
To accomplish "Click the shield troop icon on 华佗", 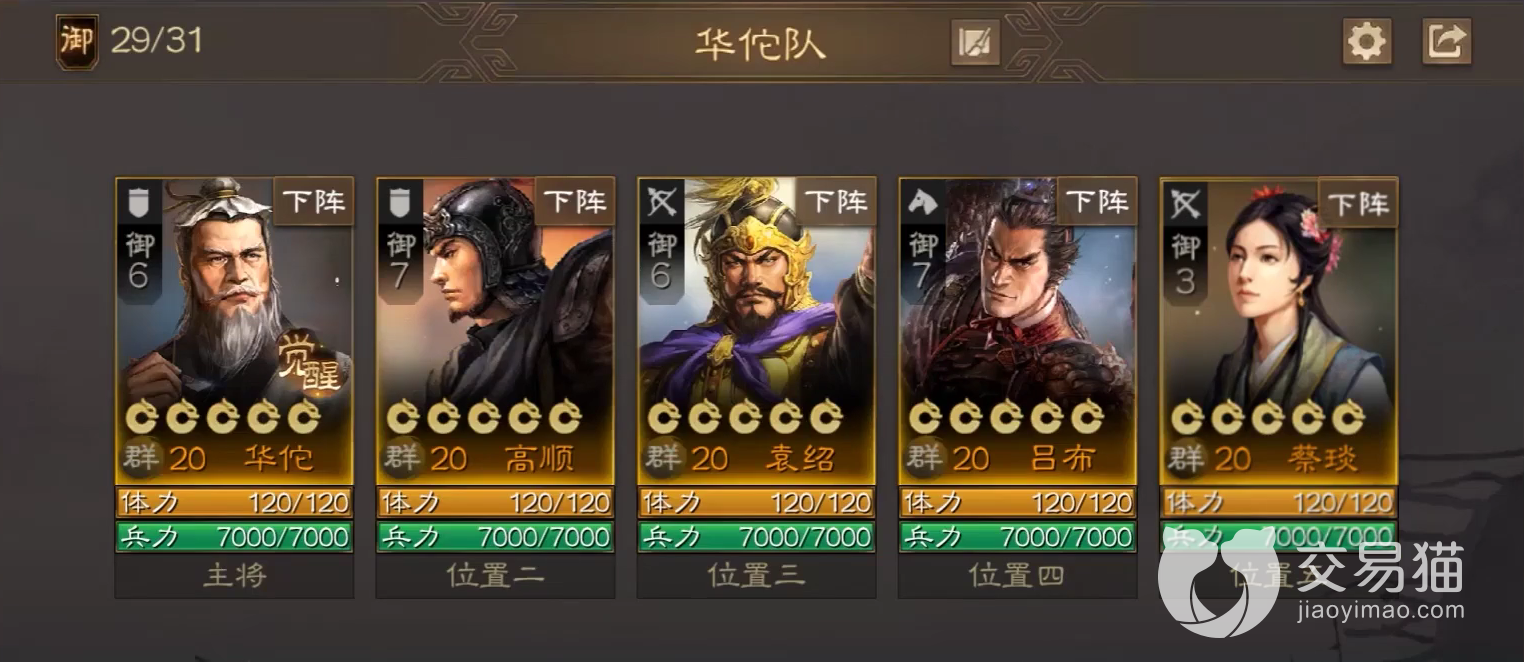I will 139,203.
